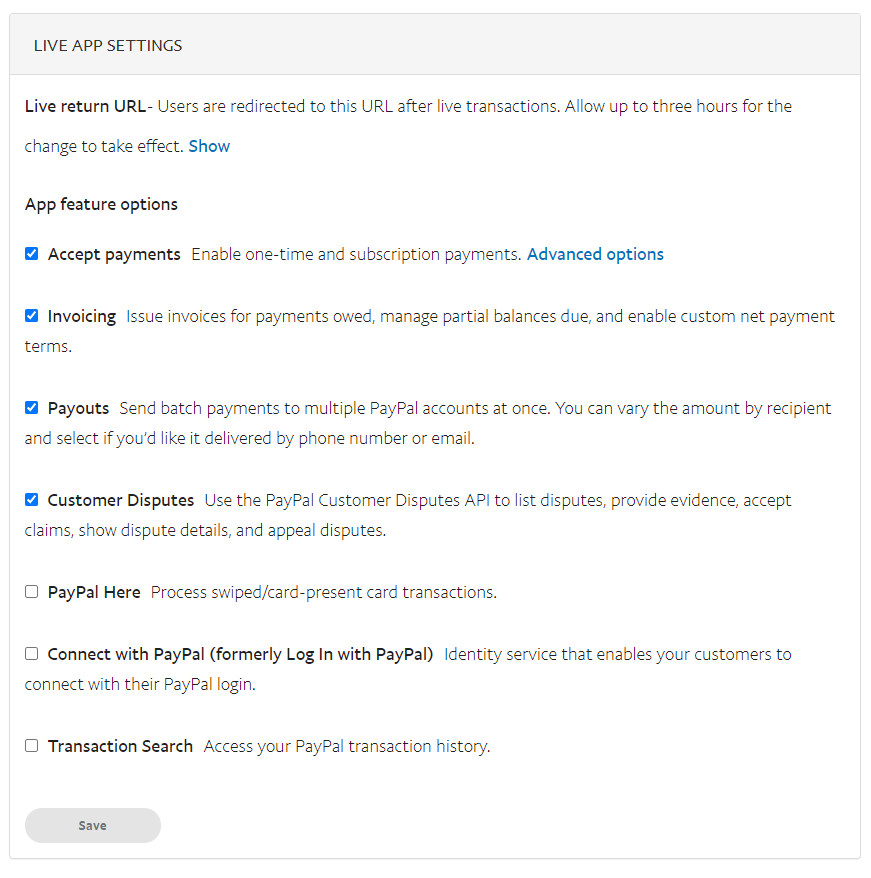The width and height of the screenshot is (871, 878).
Task: Click the Payouts feature label
Action: tap(80, 408)
